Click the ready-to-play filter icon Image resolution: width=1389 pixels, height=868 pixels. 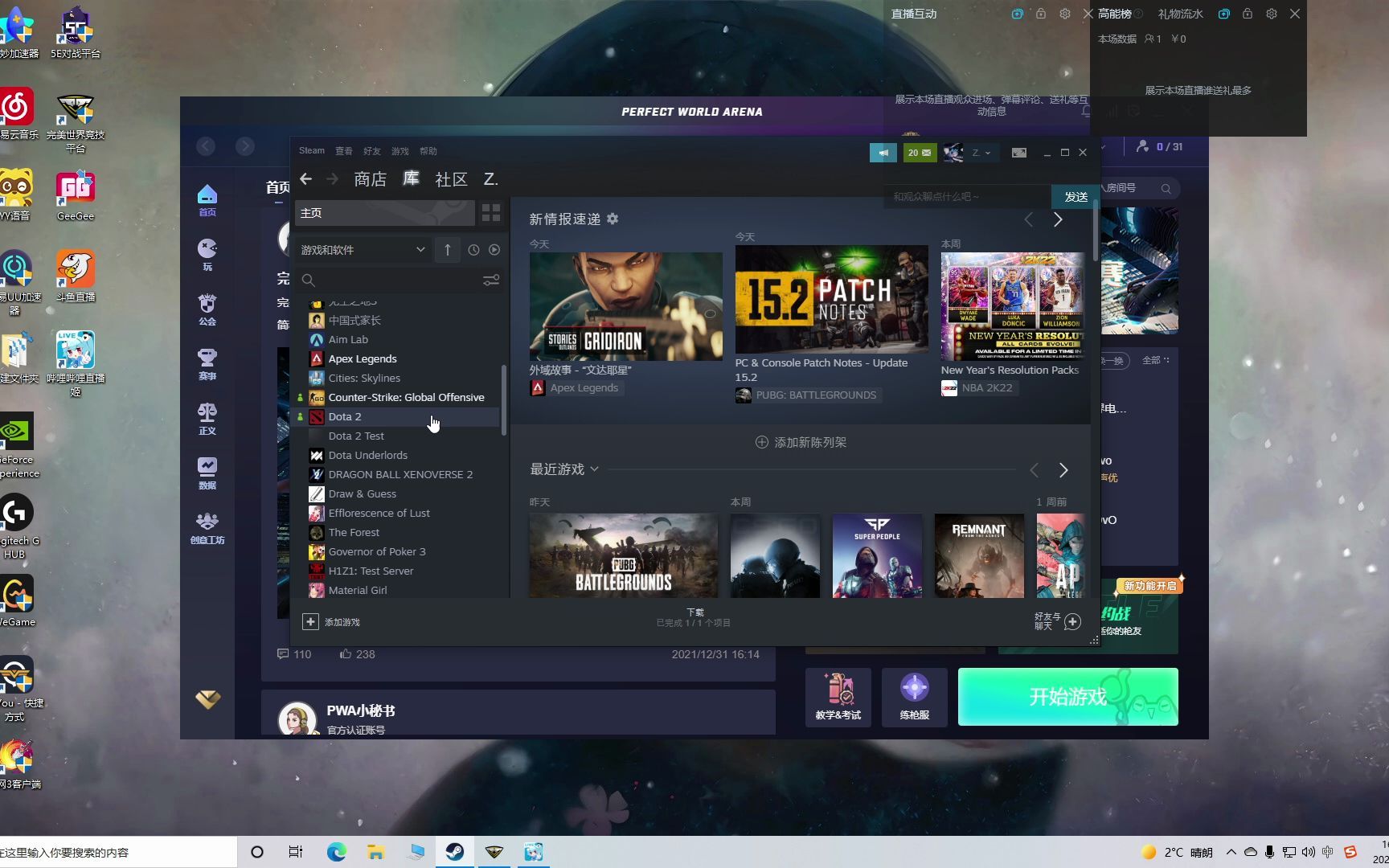tap(494, 249)
